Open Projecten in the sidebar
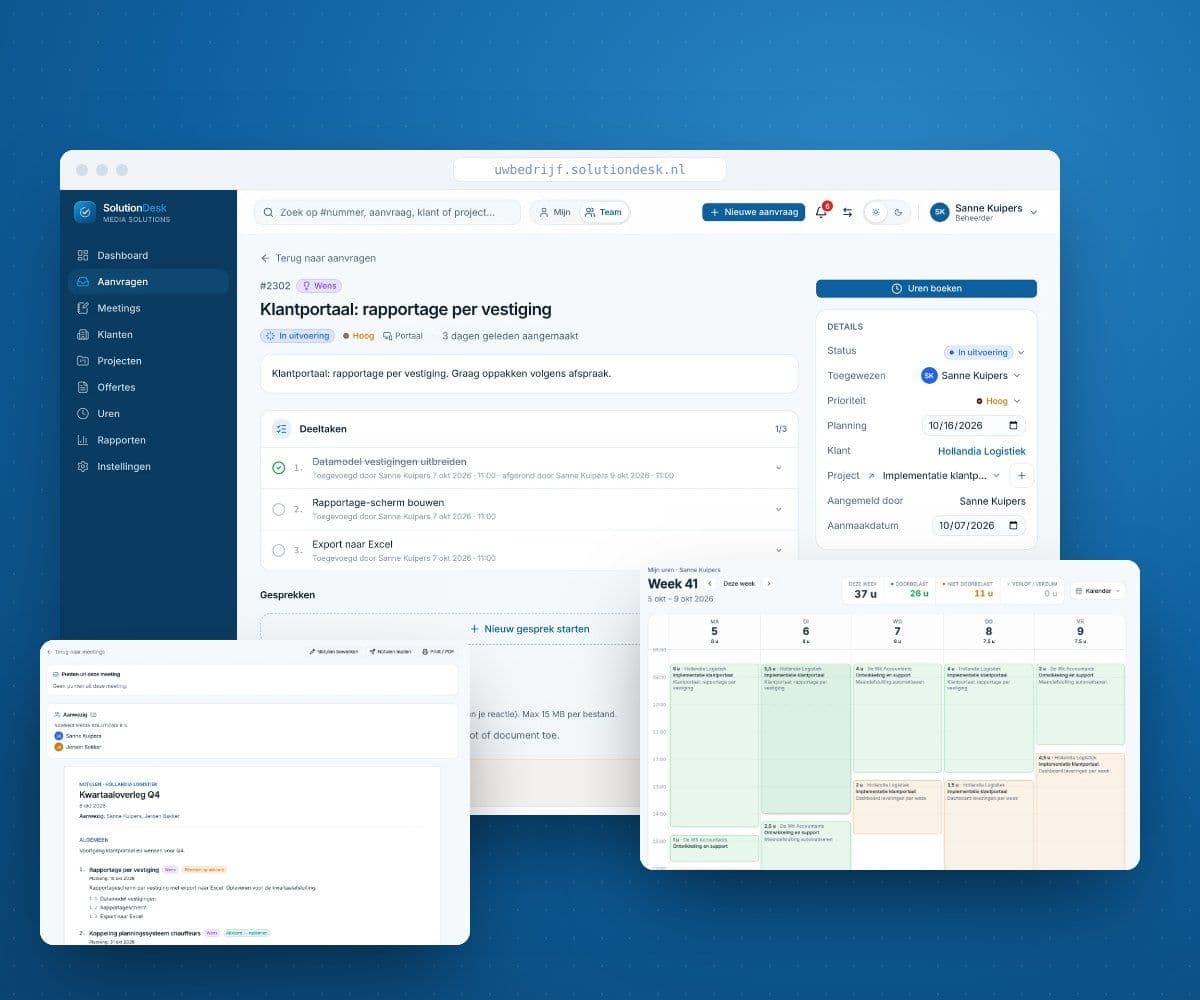The width and height of the screenshot is (1200, 1000). click(x=148, y=361)
